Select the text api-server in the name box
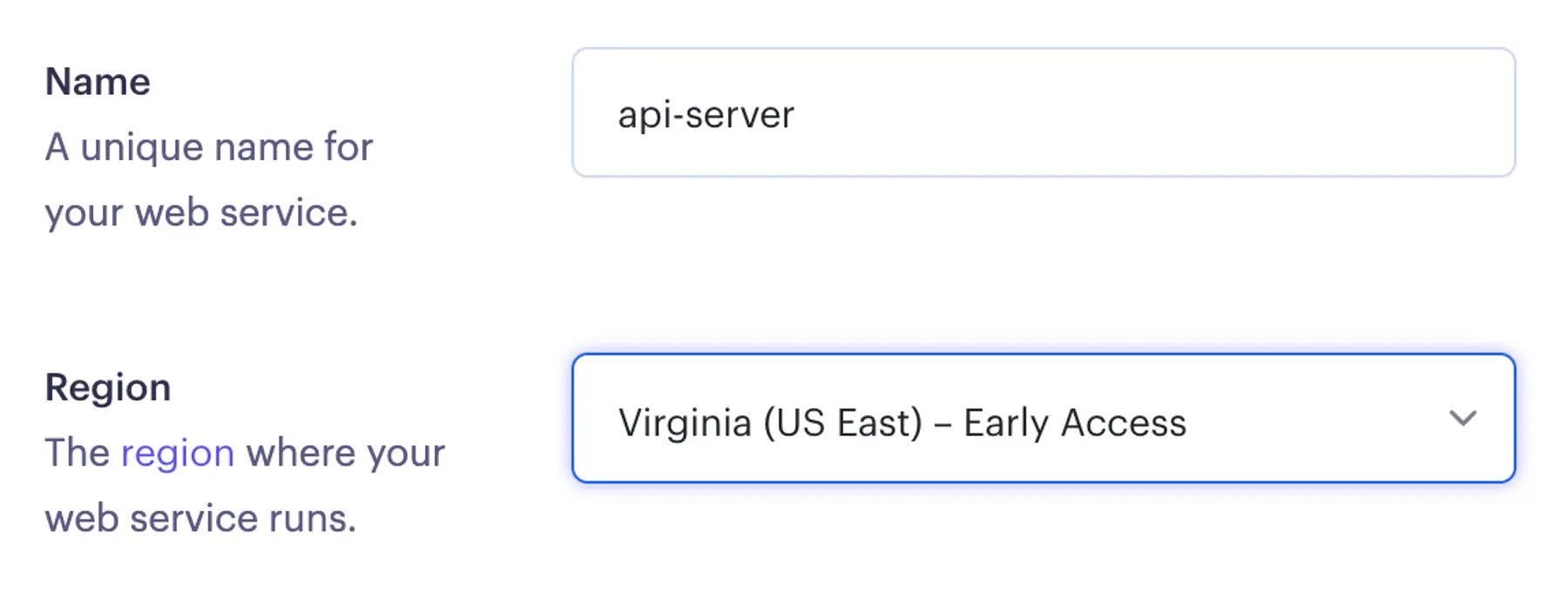The height and width of the screenshot is (592, 1568). [706, 113]
